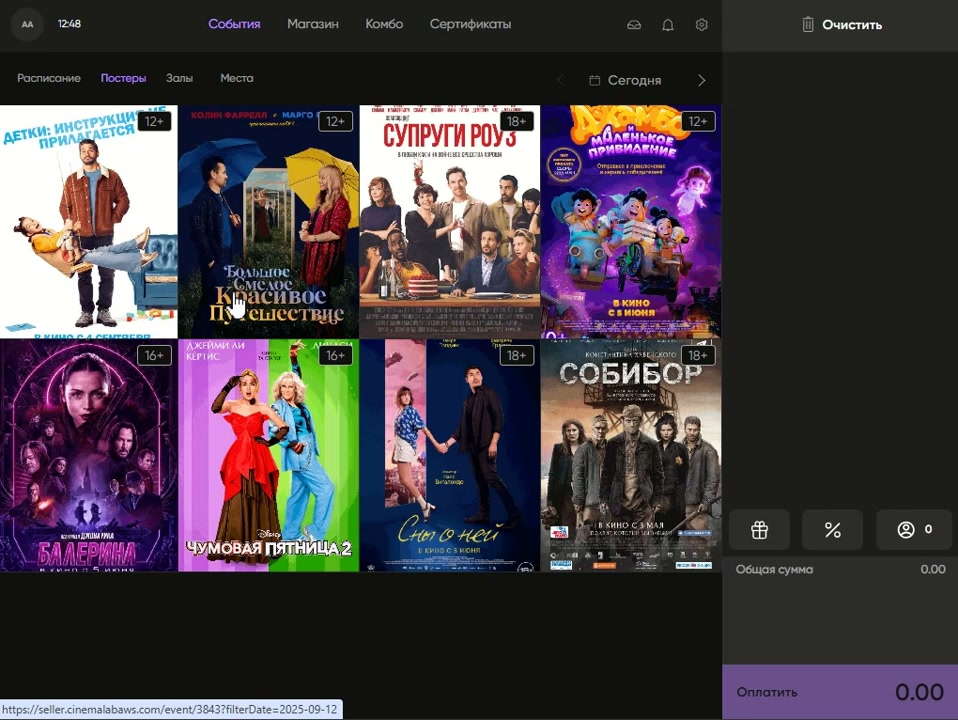The width and height of the screenshot is (958, 720).
Task: Open customer selection person icon button
Action: pyautogui.click(x=914, y=530)
